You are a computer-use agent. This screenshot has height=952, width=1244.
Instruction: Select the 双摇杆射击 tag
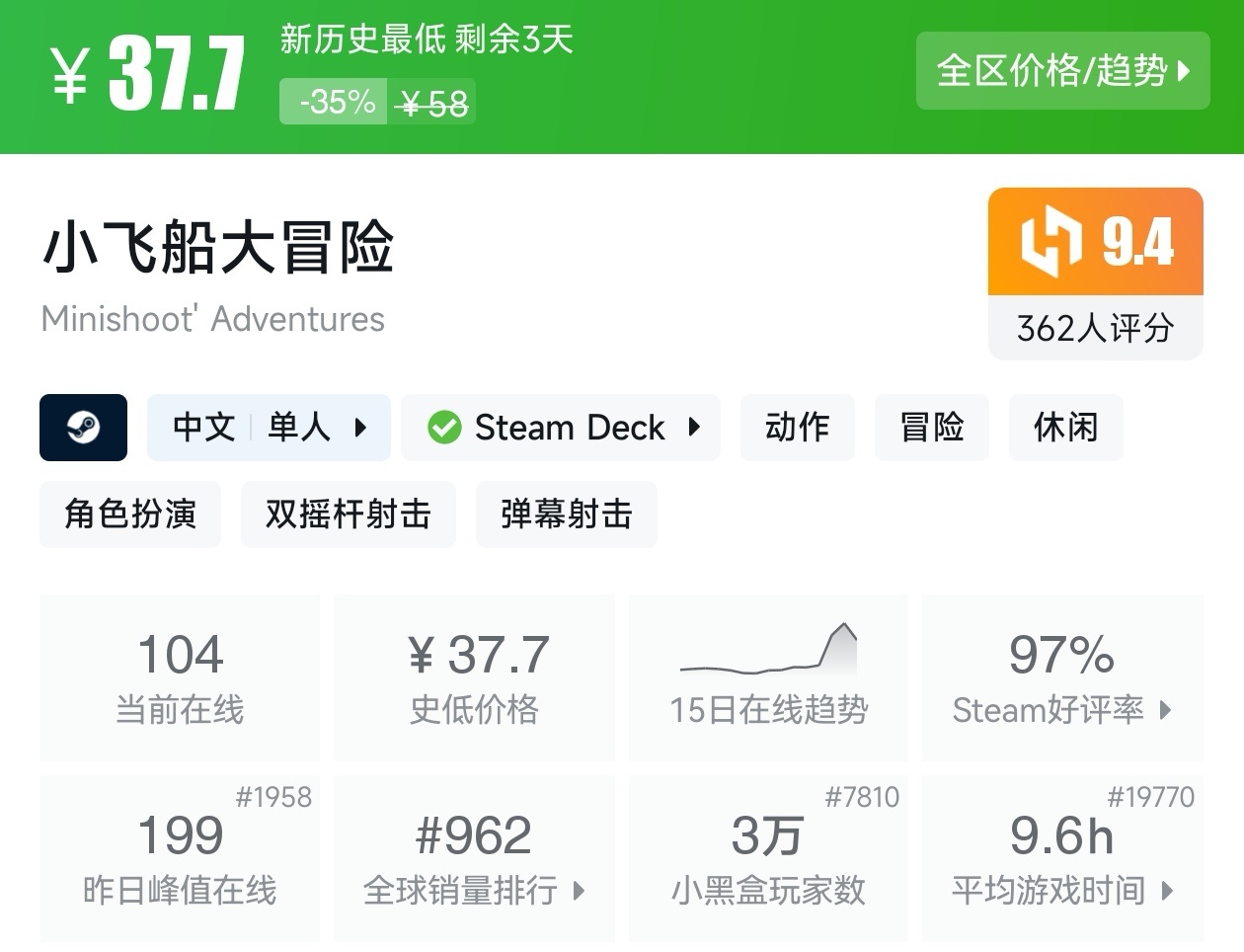(348, 515)
